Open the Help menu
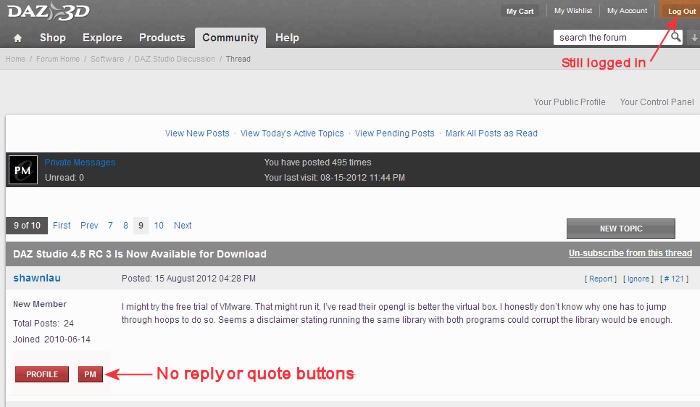This screenshot has height=407, width=700. pos(287,37)
